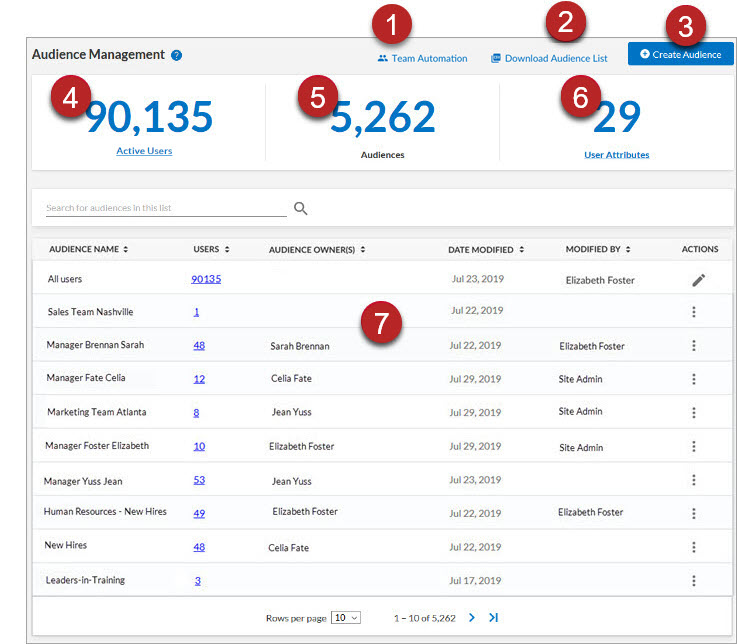
Task: Open Rows per page dropdown
Action: click(345, 618)
